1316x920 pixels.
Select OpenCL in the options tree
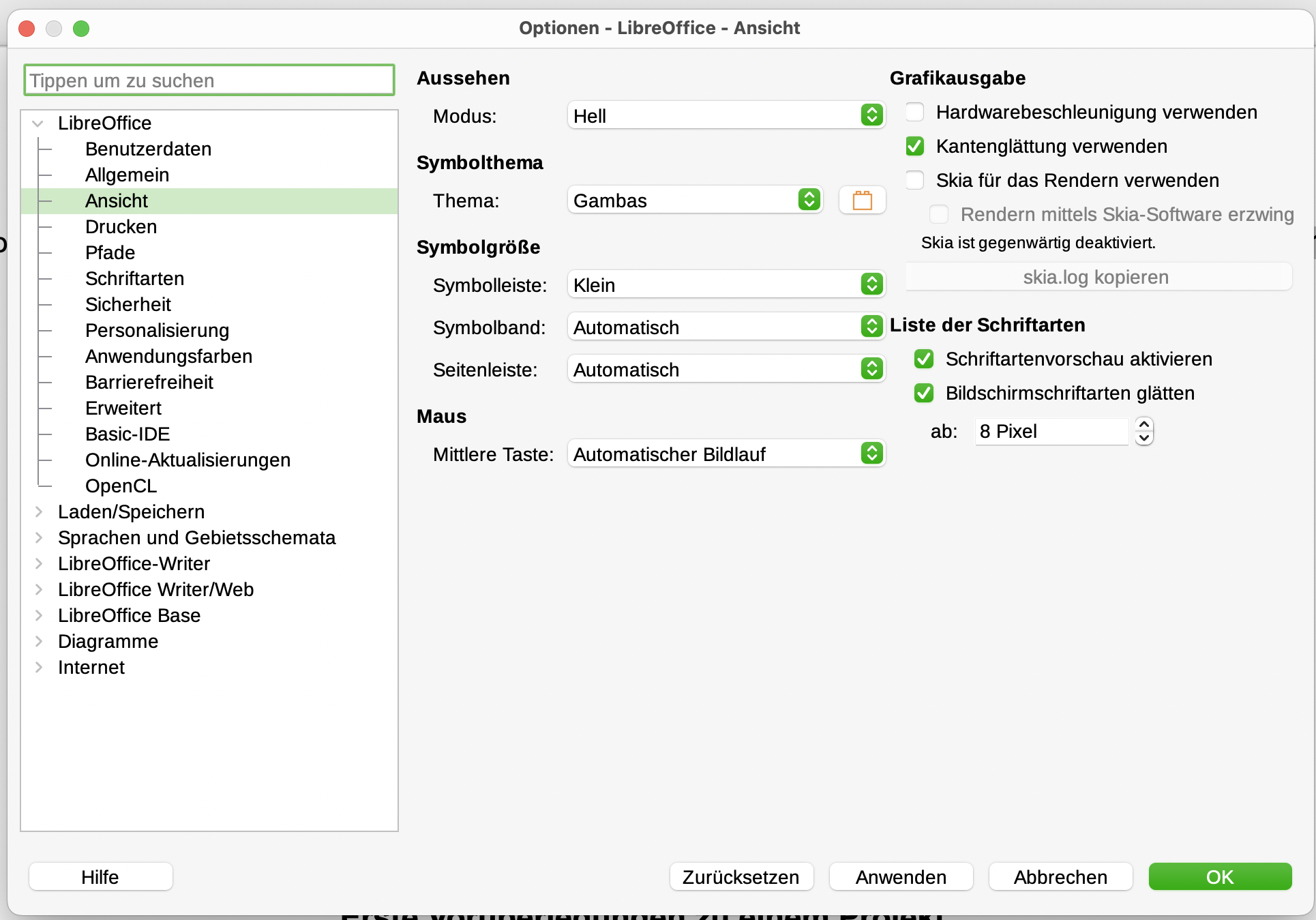[x=121, y=486]
